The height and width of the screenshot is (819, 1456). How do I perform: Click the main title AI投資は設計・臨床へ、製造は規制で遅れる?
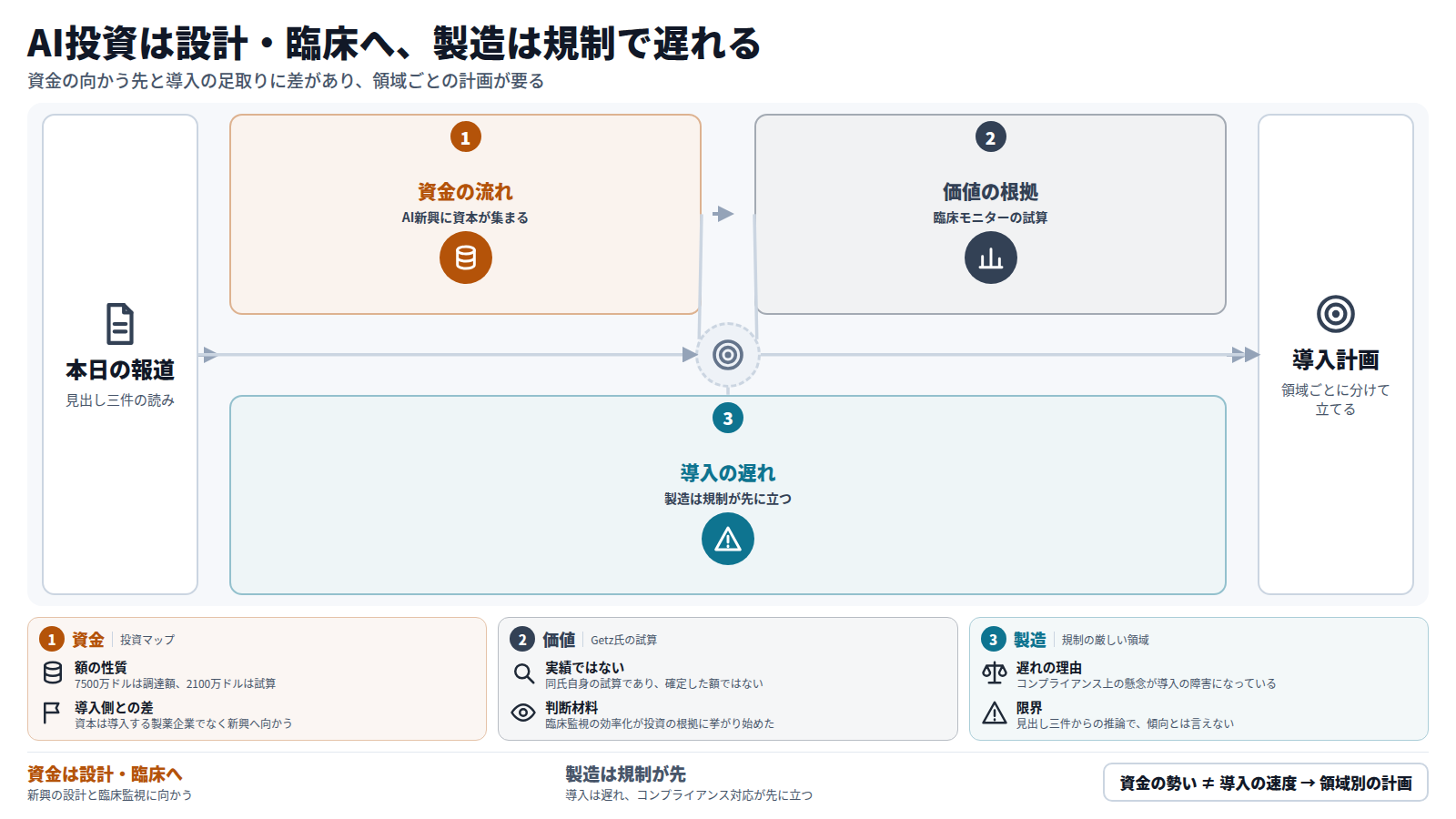point(393,44)
